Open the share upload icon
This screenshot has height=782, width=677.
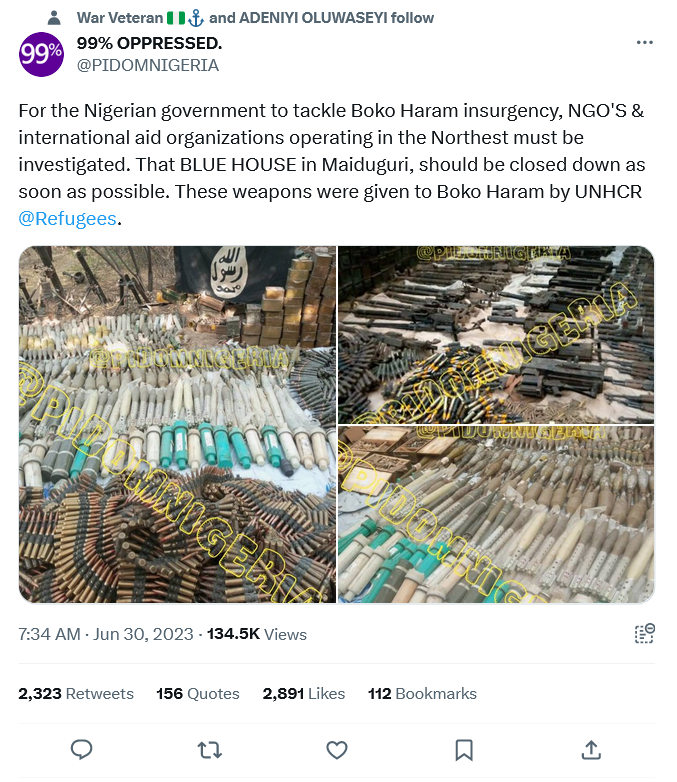tap(591, 750)
